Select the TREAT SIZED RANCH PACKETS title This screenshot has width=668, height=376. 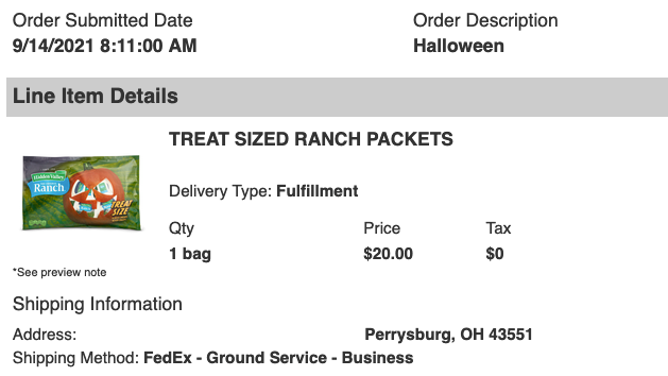pyautogui.click(x=311, y=139)
